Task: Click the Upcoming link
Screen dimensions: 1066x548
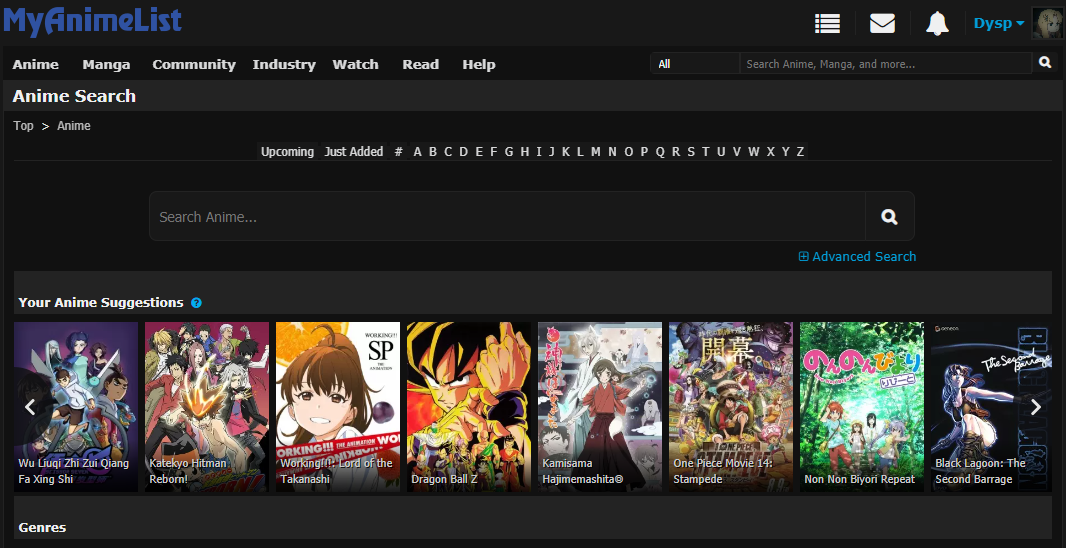Action: tap(287, 152)
